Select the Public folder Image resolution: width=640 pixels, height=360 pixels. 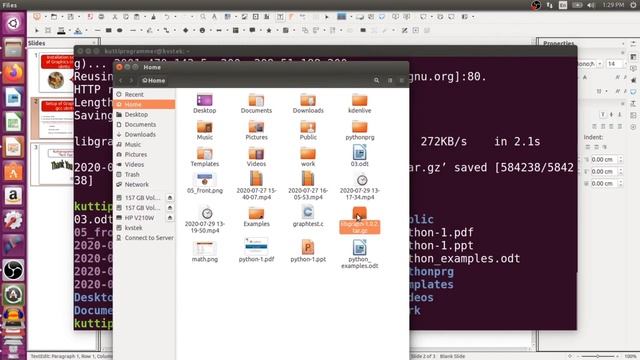pos(308,130)
